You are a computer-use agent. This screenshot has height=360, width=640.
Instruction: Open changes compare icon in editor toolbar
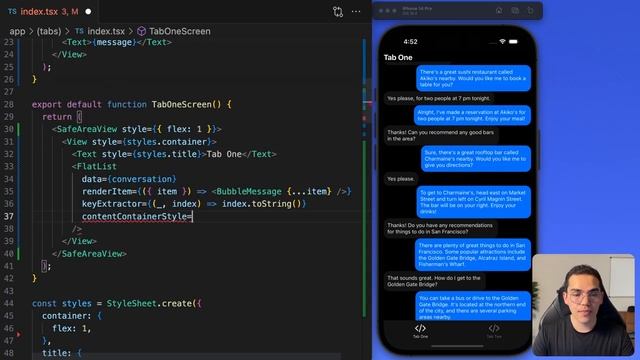click(338, 11)
